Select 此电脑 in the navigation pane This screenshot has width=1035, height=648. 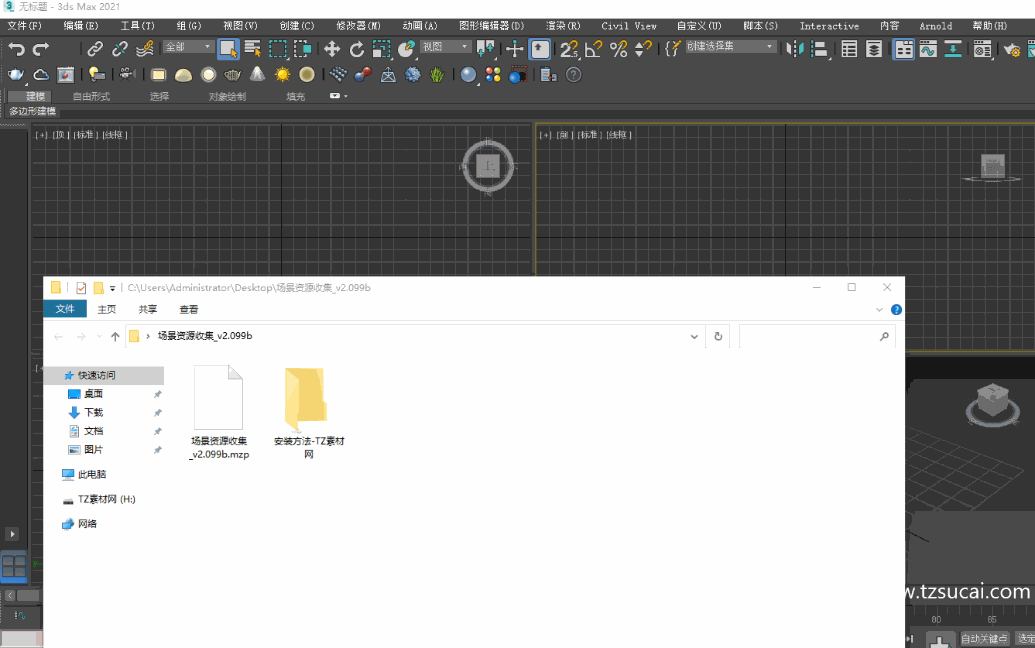click(x=91, y=474)
